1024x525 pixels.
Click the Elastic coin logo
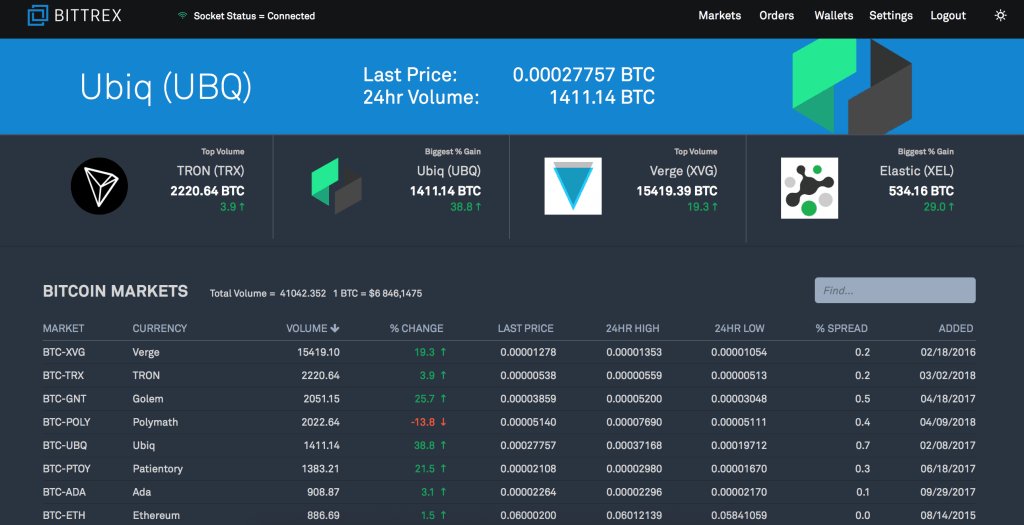pyautogui.click(x=809, y=188)
